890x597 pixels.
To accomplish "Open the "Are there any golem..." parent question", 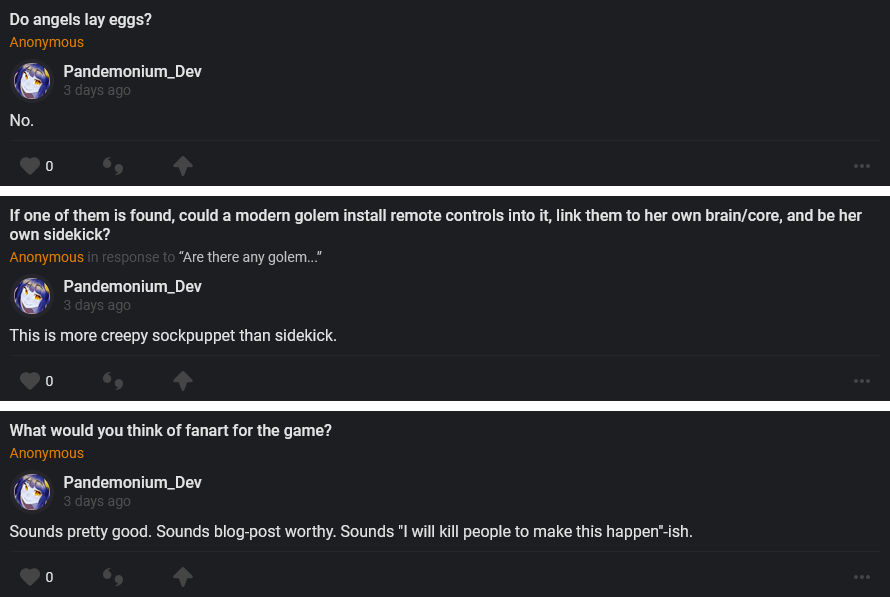I will [250, 257].
